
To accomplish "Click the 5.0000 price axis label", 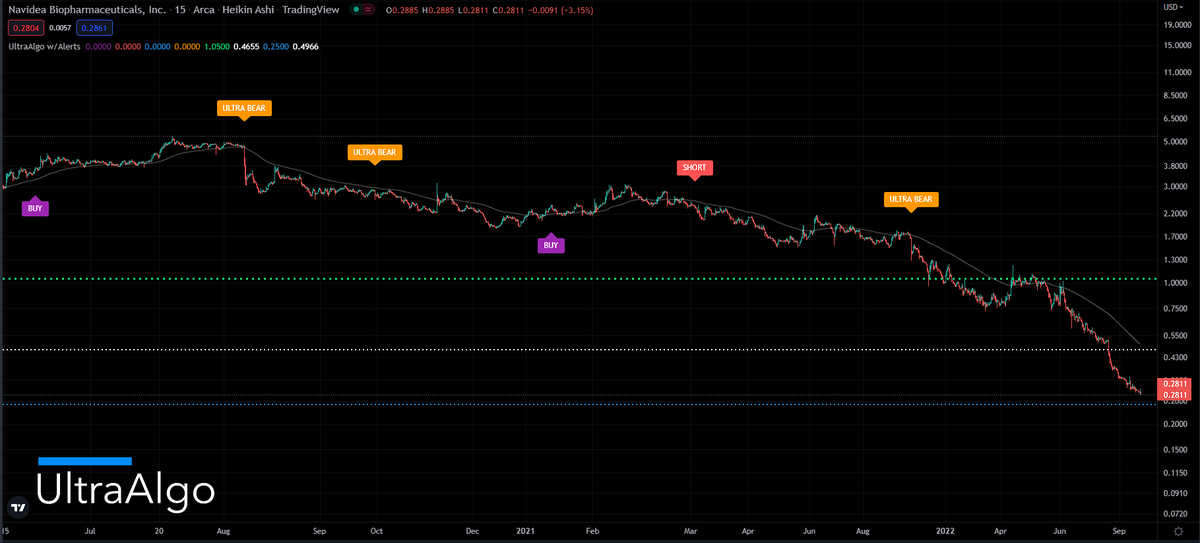I will [x=1176, y=142].
